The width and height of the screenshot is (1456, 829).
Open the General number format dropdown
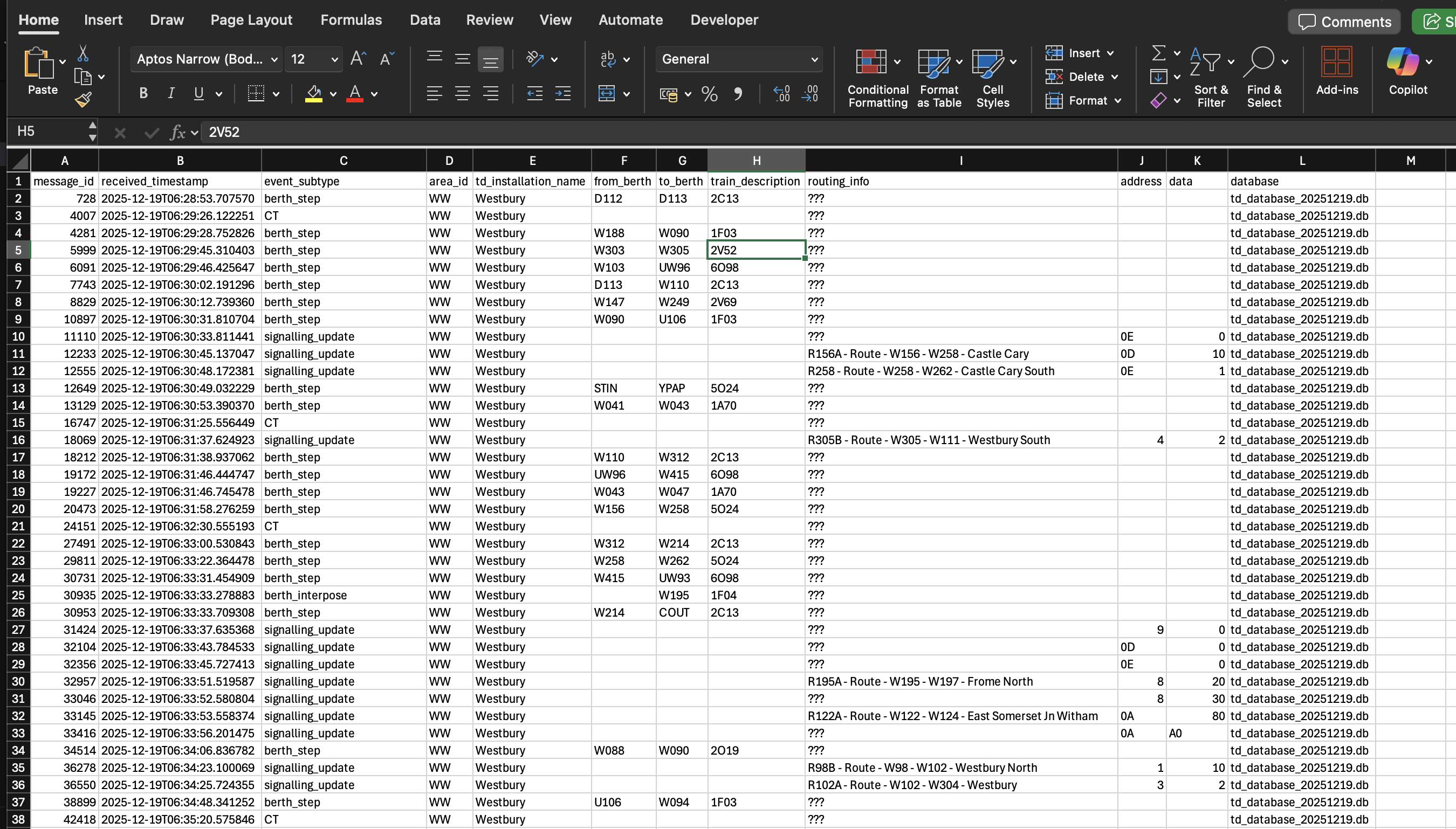pos(814,59)
